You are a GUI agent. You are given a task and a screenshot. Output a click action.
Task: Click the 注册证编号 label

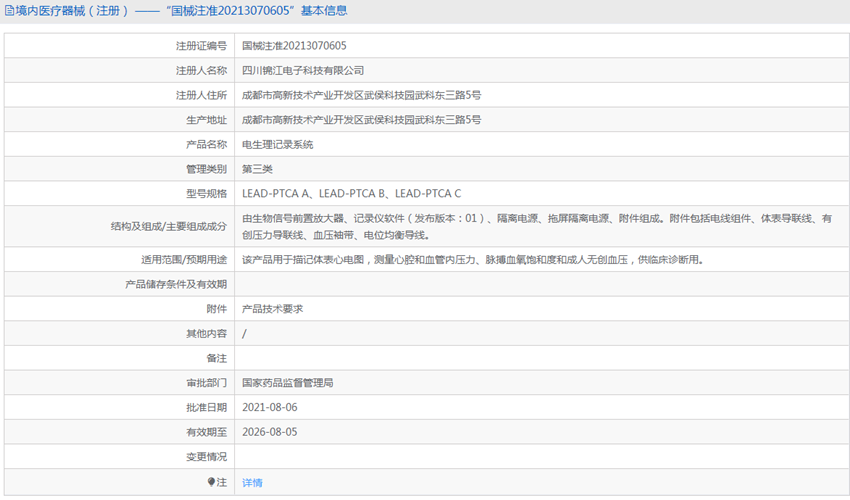click(x=201, y=46)
